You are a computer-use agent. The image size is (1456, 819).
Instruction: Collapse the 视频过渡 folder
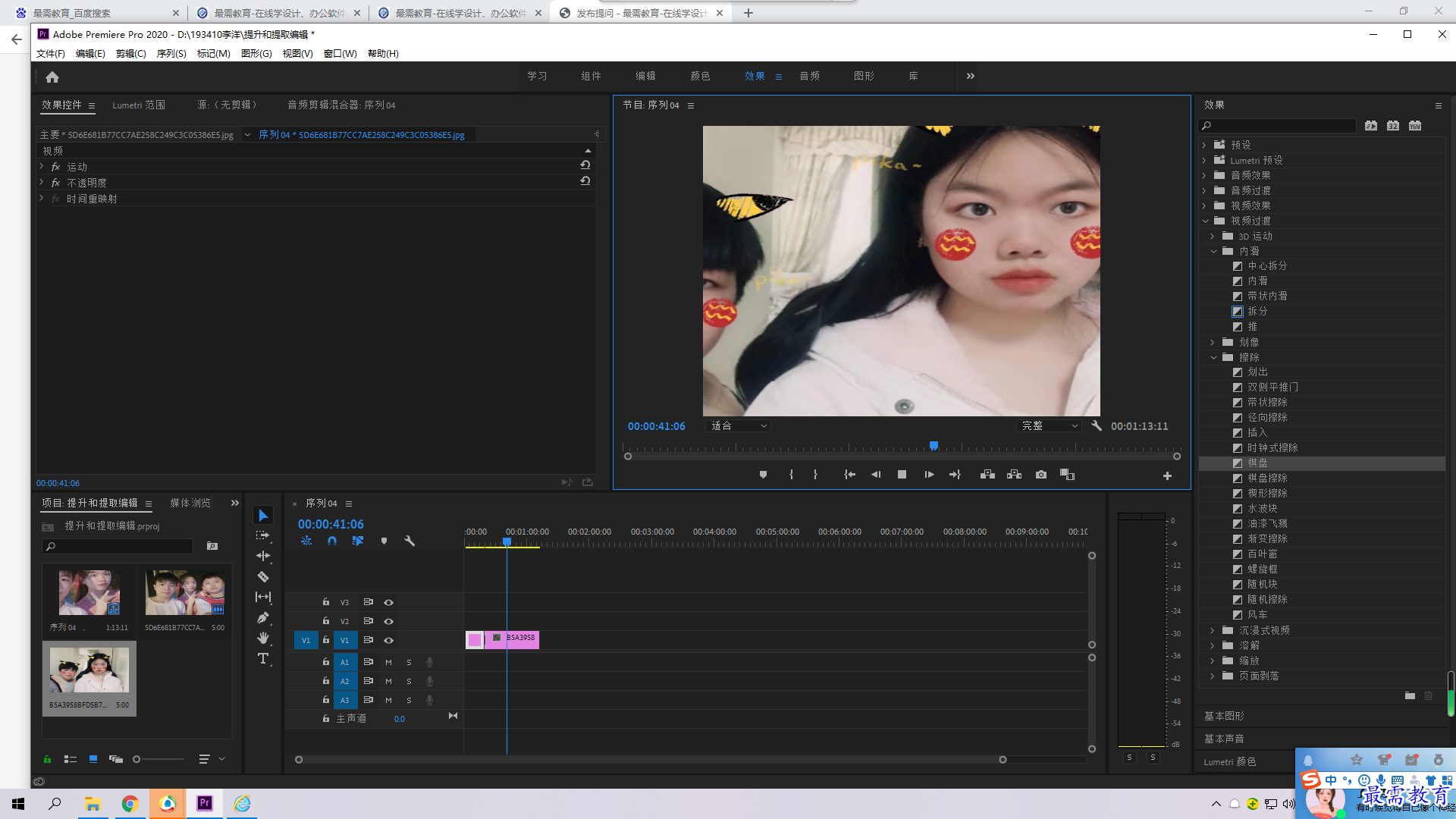1205,221
